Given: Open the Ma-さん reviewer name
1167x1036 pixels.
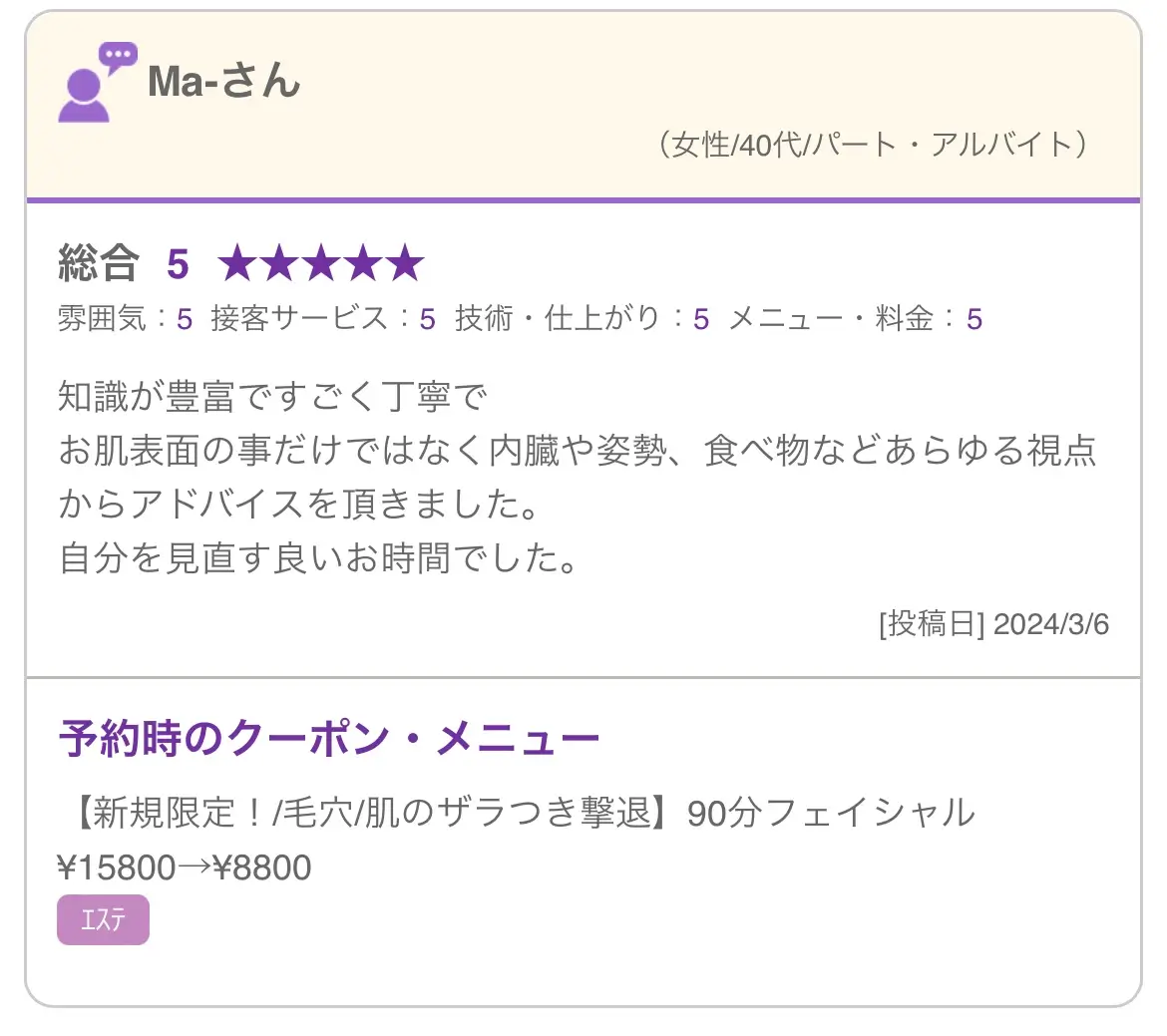Looking at the screenshot, I should click(223, 81).
